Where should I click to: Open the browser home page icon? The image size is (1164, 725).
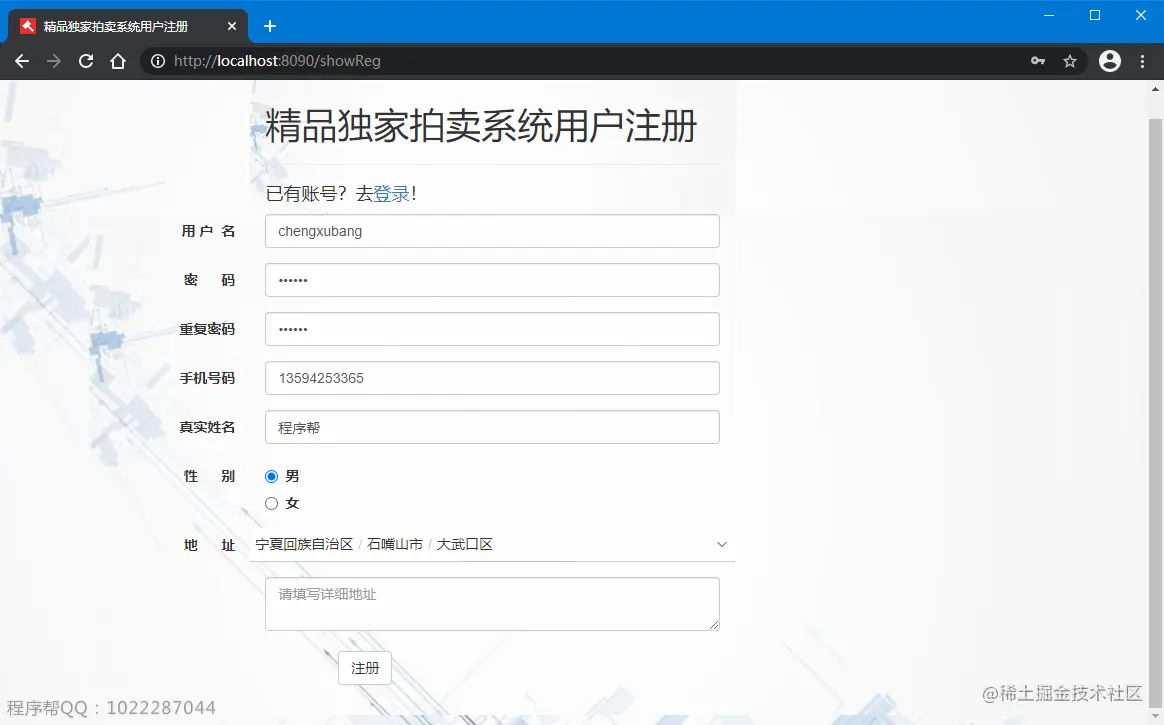pyautogui.click(x=118, y=62)
